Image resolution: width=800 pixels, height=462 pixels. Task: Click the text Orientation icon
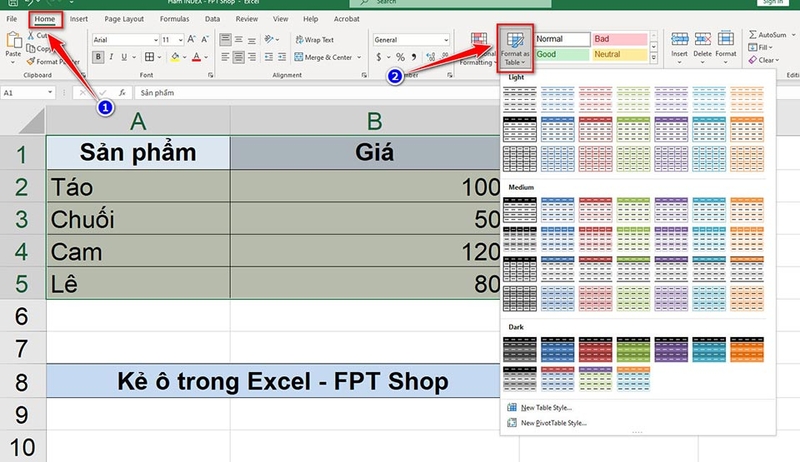[269, 39]
